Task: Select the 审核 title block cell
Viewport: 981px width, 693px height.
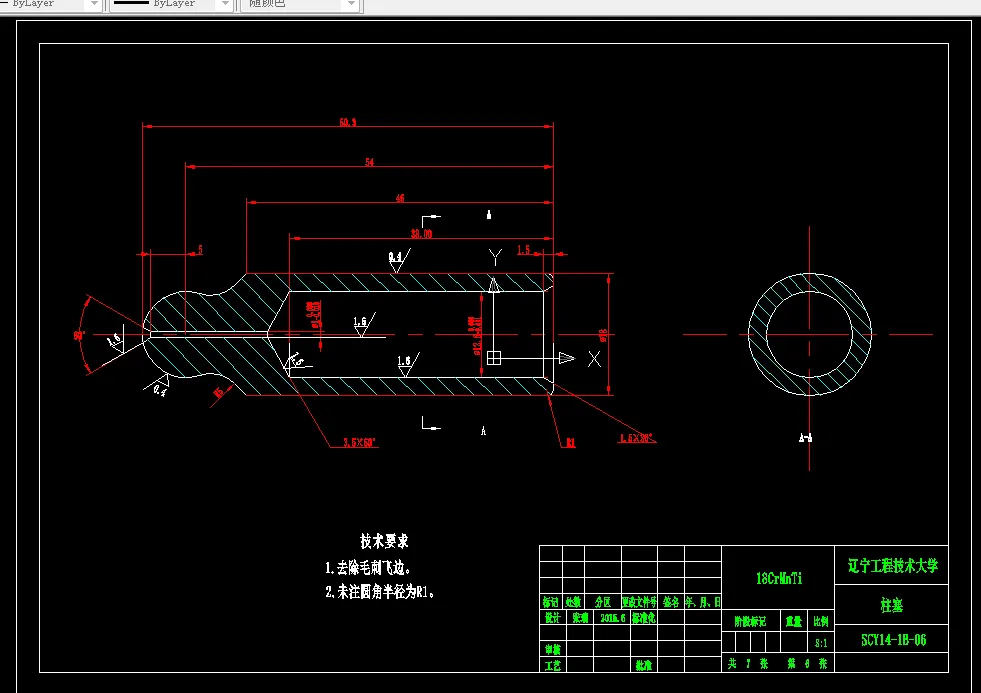Action: click(552, 649)
